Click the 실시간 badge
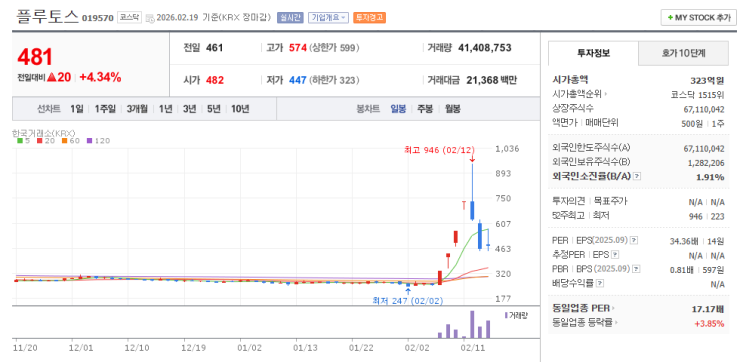Viewport: 743px width, 362px height. 290,18
